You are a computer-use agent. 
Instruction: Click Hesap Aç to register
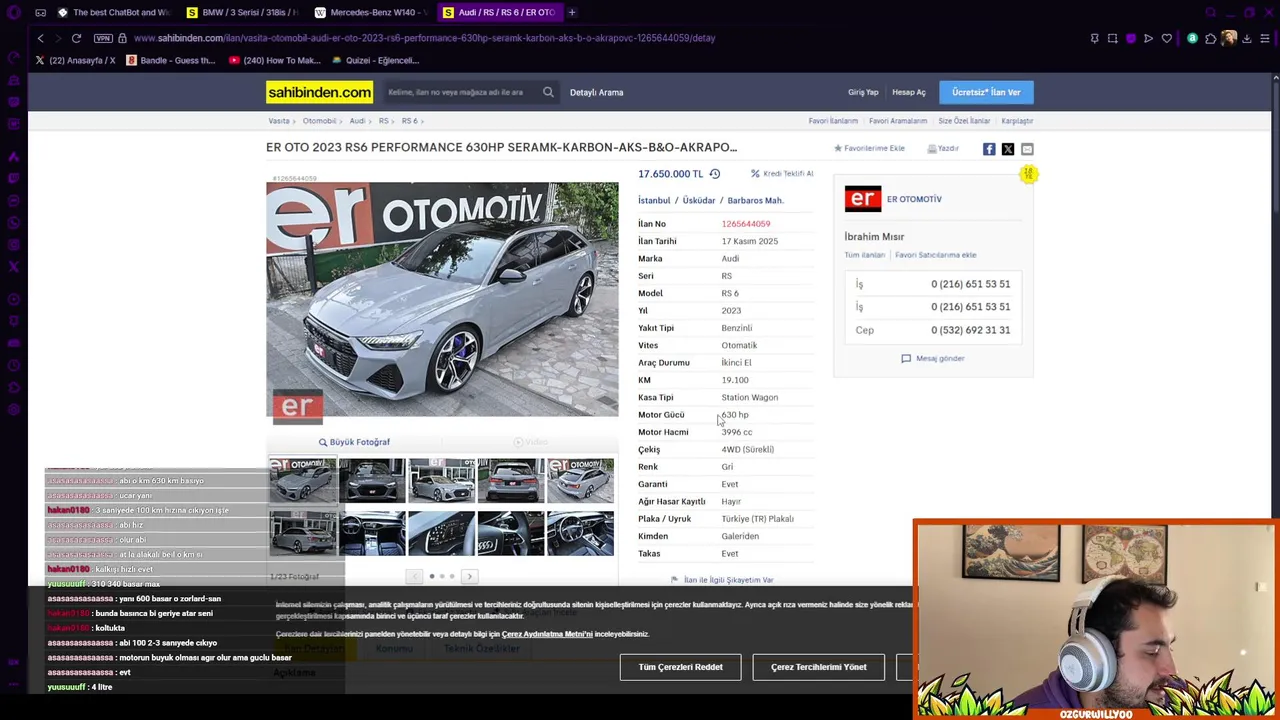[908, 92]
